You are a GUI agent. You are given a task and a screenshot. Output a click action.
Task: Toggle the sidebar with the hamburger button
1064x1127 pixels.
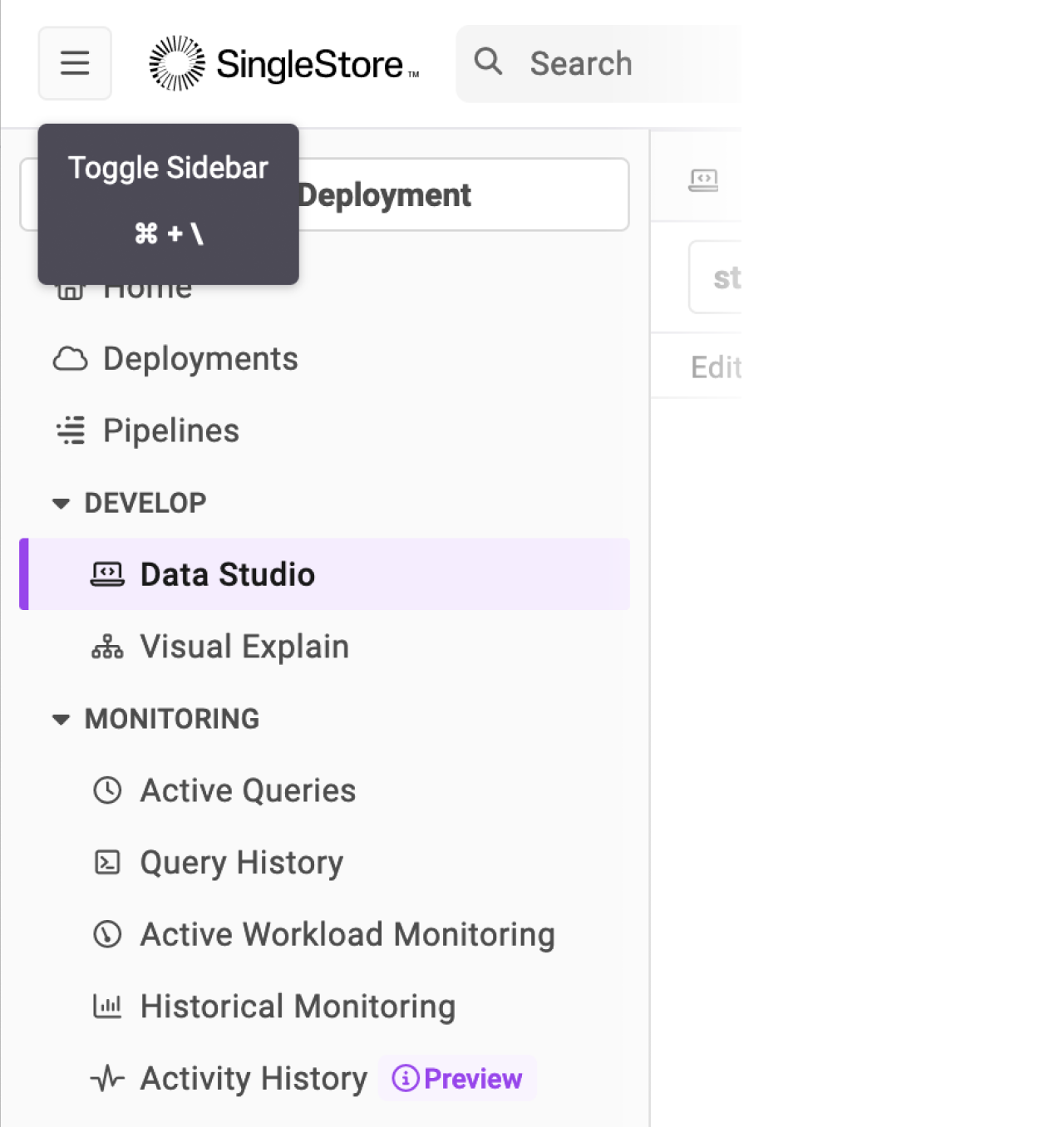[75, 62]
